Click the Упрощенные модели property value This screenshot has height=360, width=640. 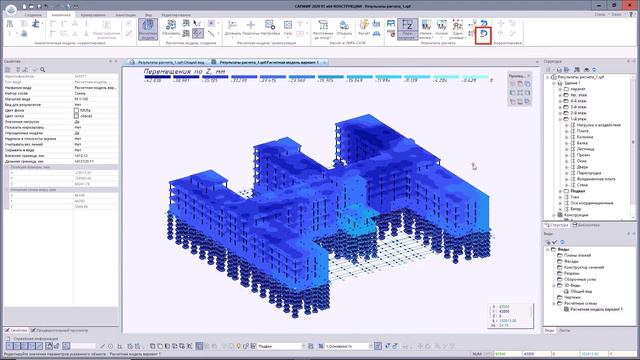[96, 133]
